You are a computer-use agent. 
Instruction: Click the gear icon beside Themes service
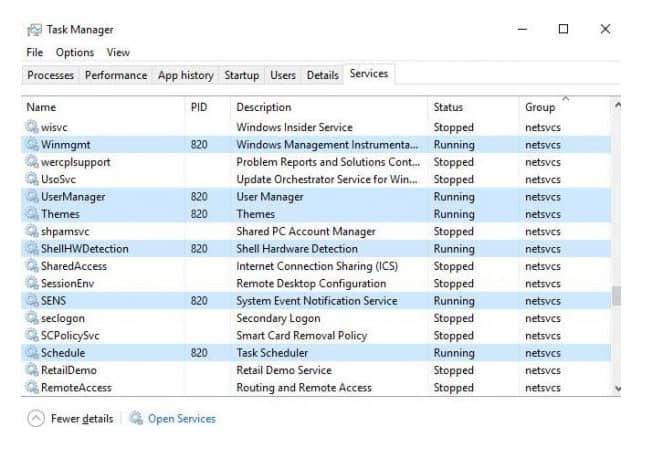[x=32, y=214]
